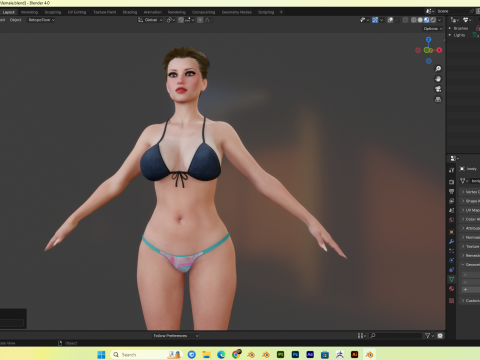Screen dimensions: 480x360
Task: Open the Rendering workspace tab
Action: click(177, 12)
